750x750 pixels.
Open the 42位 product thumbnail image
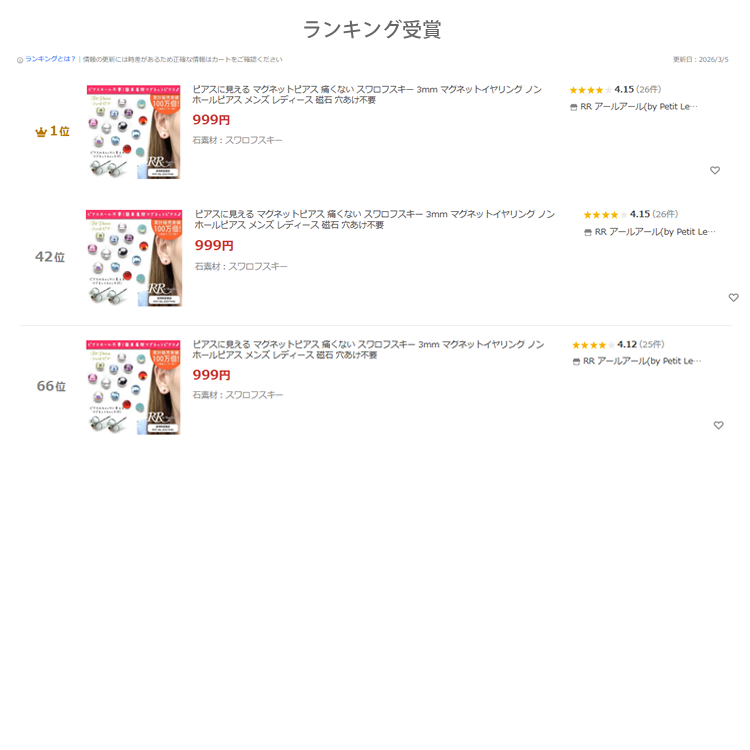click(134, 258)
